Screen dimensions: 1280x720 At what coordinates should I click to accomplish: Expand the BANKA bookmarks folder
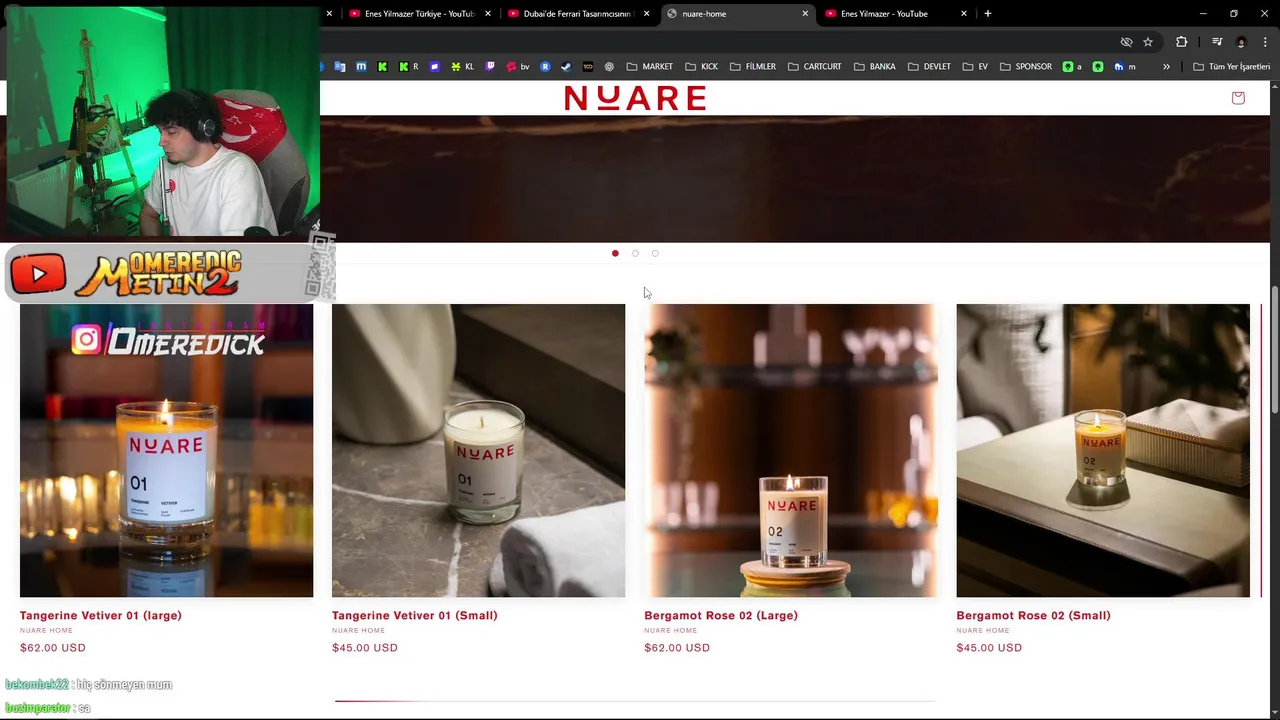(x=875, y=66)
